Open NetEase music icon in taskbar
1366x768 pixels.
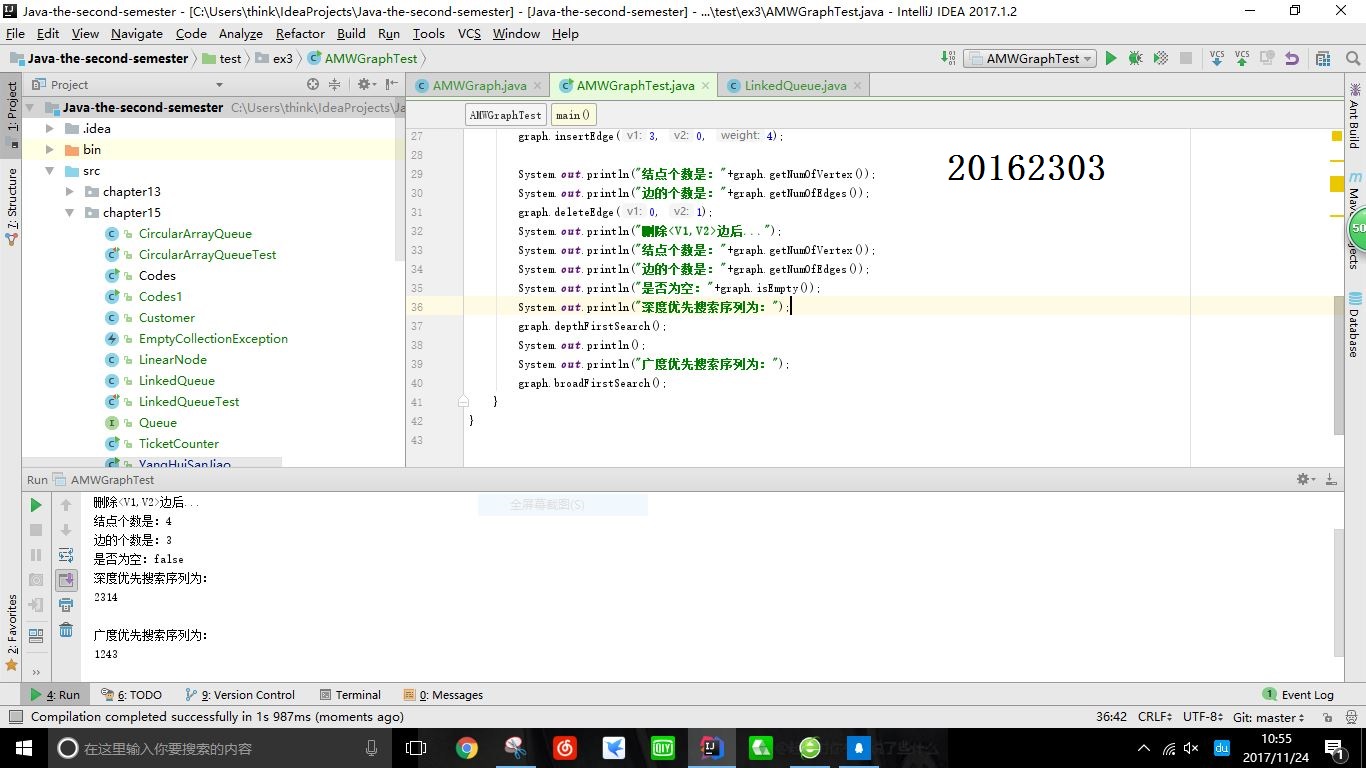click(564, 748)
